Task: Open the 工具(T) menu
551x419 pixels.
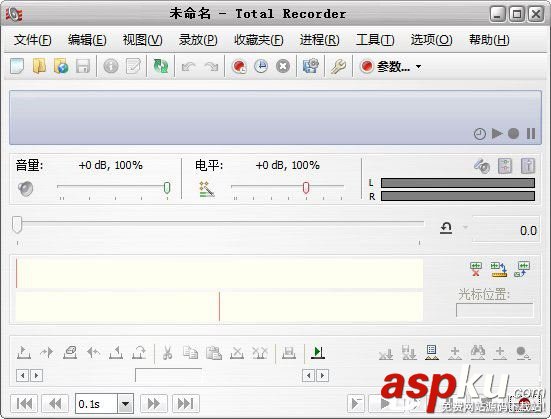Action: point(375,40)
